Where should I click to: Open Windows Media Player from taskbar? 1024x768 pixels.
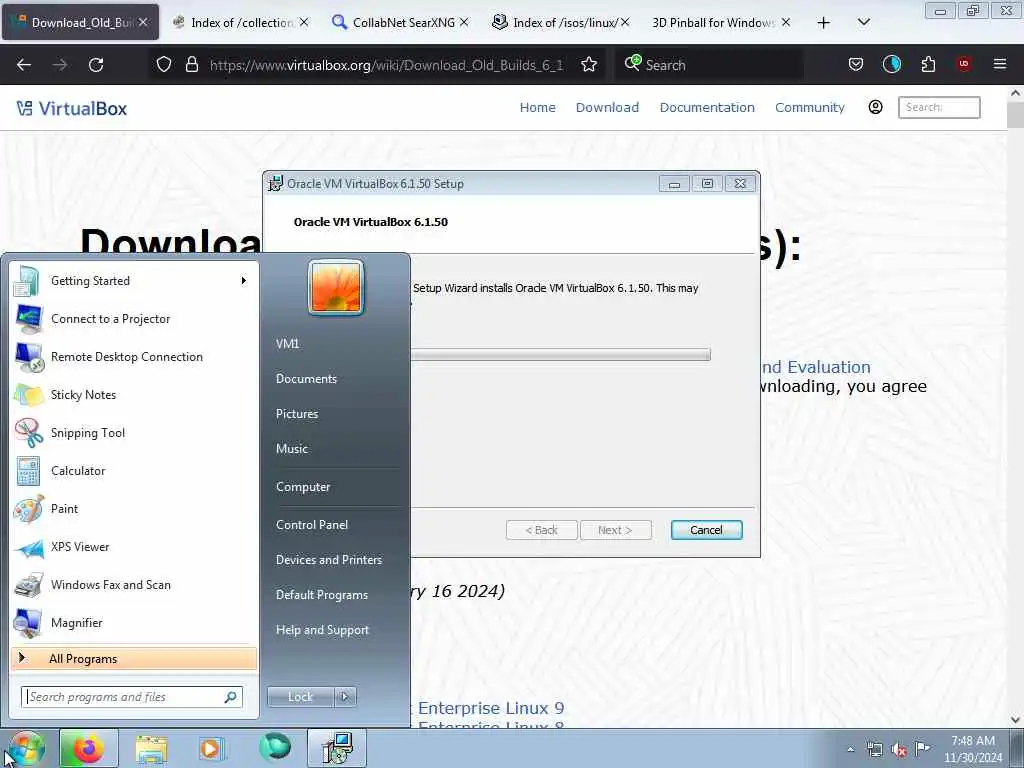tap(211, 749)
